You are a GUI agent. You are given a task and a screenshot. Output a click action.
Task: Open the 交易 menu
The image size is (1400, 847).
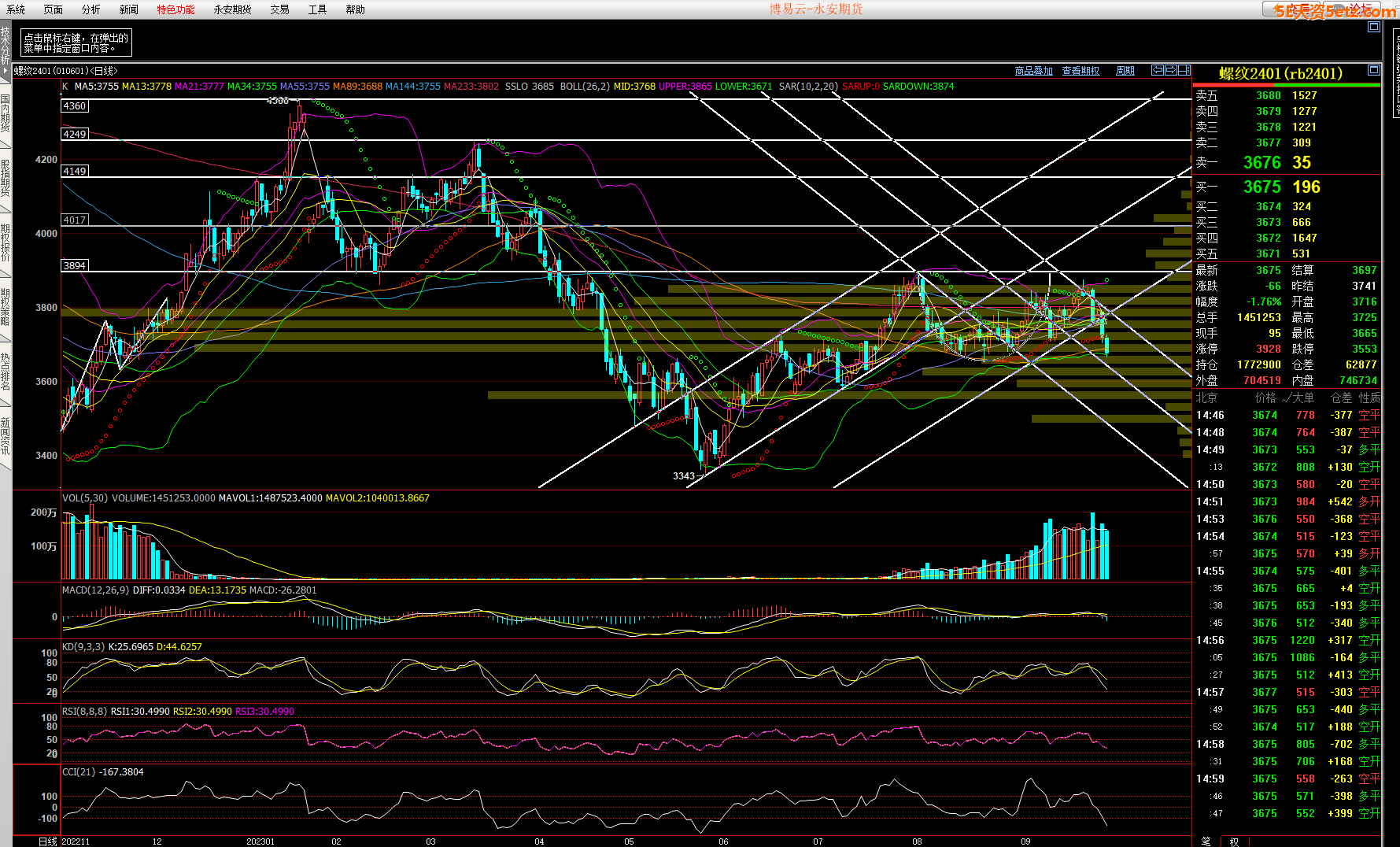[x=279, y=9]
